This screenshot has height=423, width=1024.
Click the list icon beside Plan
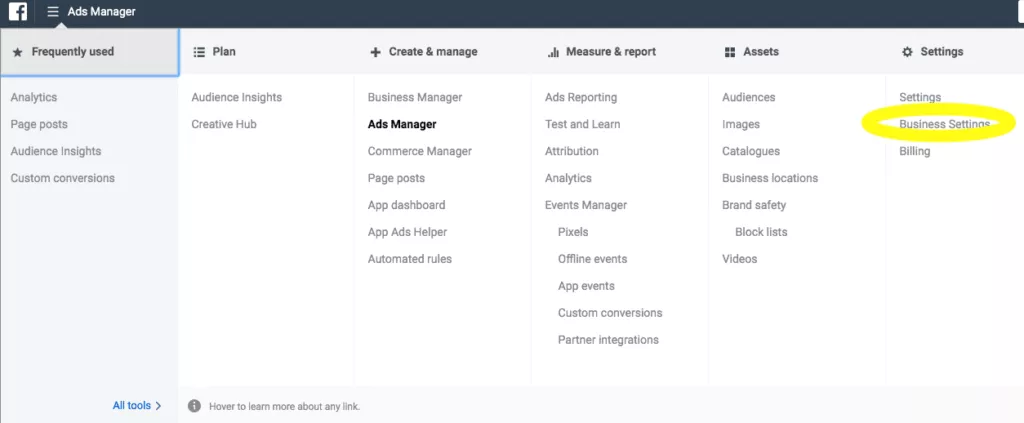click(x=199, y=52)
